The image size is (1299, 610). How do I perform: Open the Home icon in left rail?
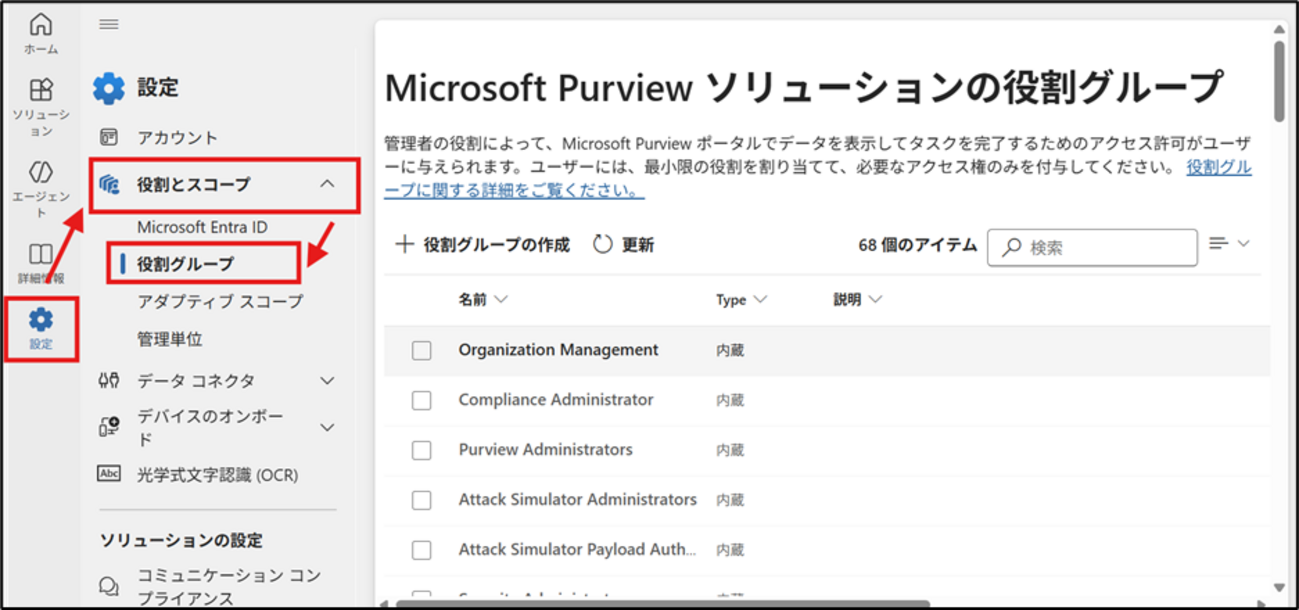click(x=41, y=26)
